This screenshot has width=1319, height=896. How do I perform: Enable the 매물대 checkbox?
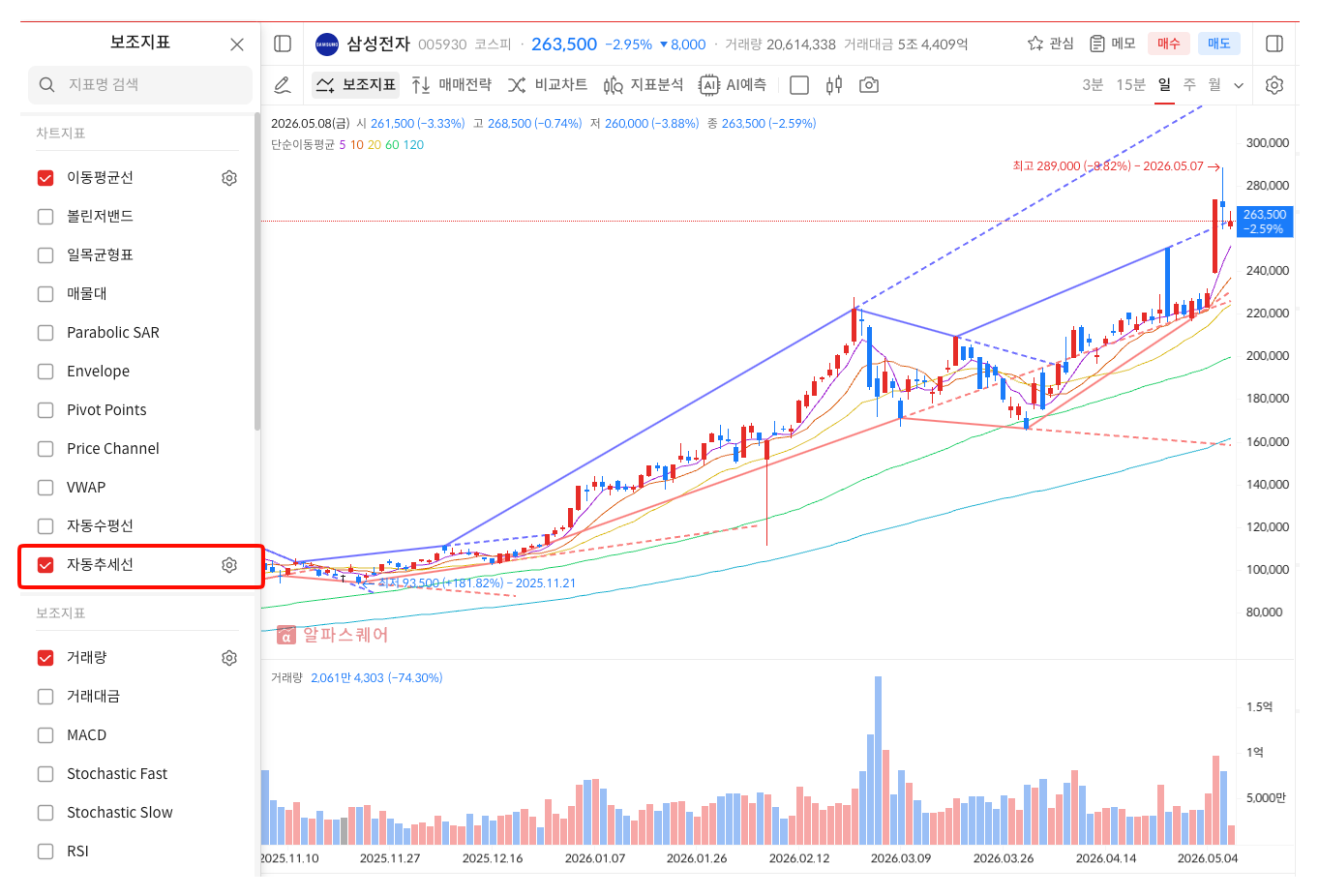click(45, 294)
